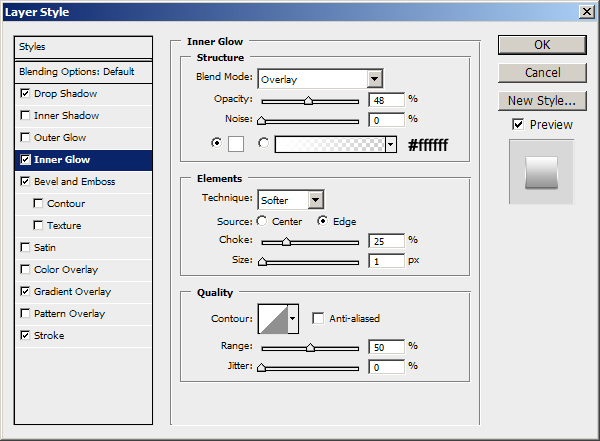Viewport: 600px width, 441px height.
Task: Open the Bevel and Emboss settings row
Action: 83,181
